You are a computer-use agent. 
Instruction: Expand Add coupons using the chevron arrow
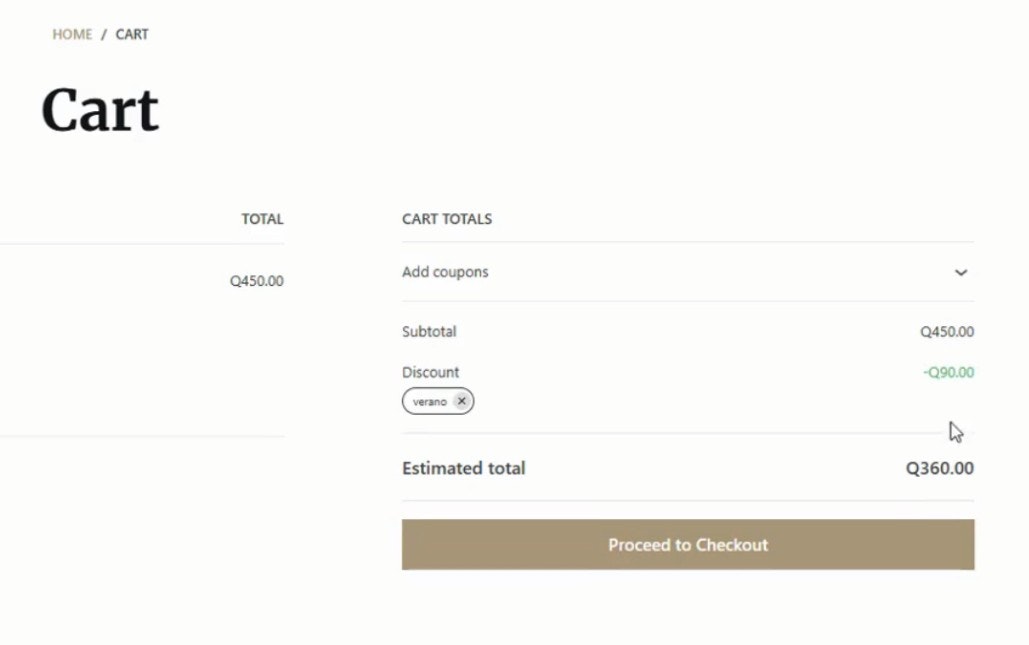(961, 272)
